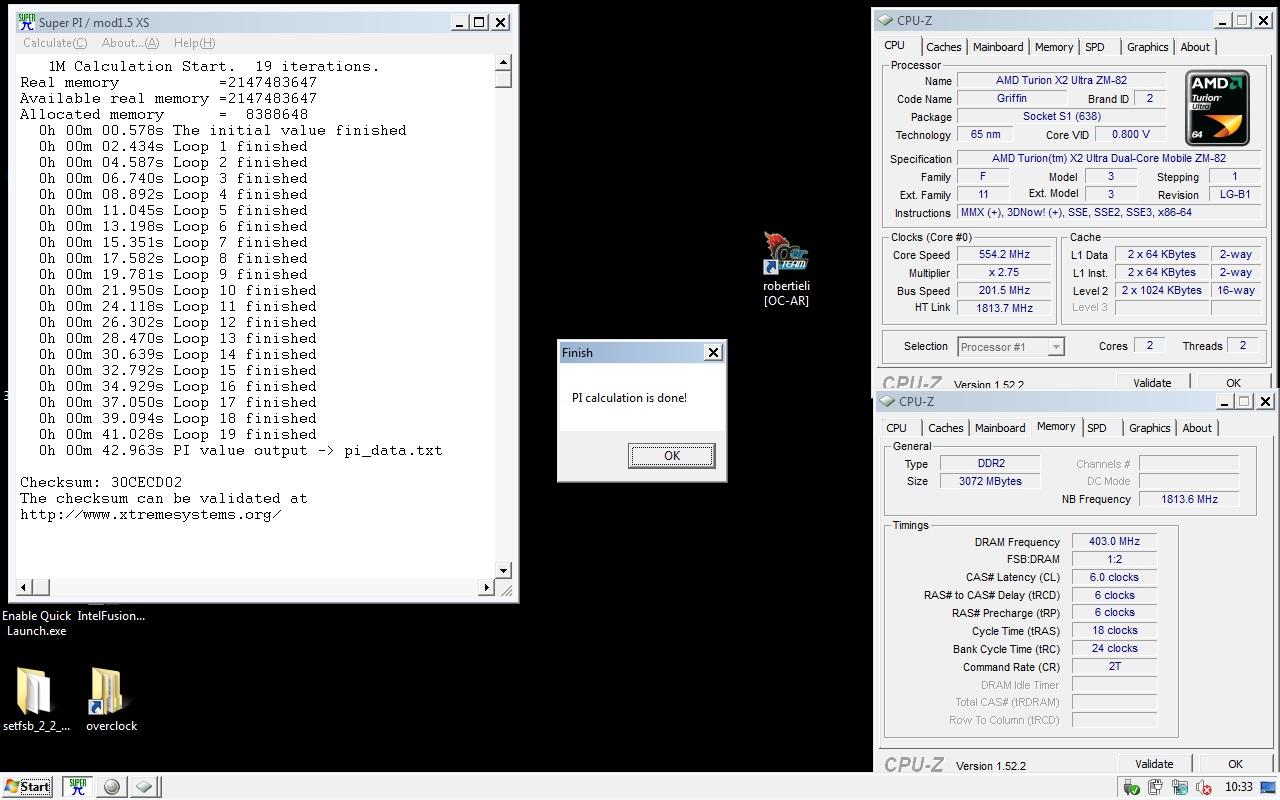Click OK in the top CPU-Z window

tap(1233, 383)
